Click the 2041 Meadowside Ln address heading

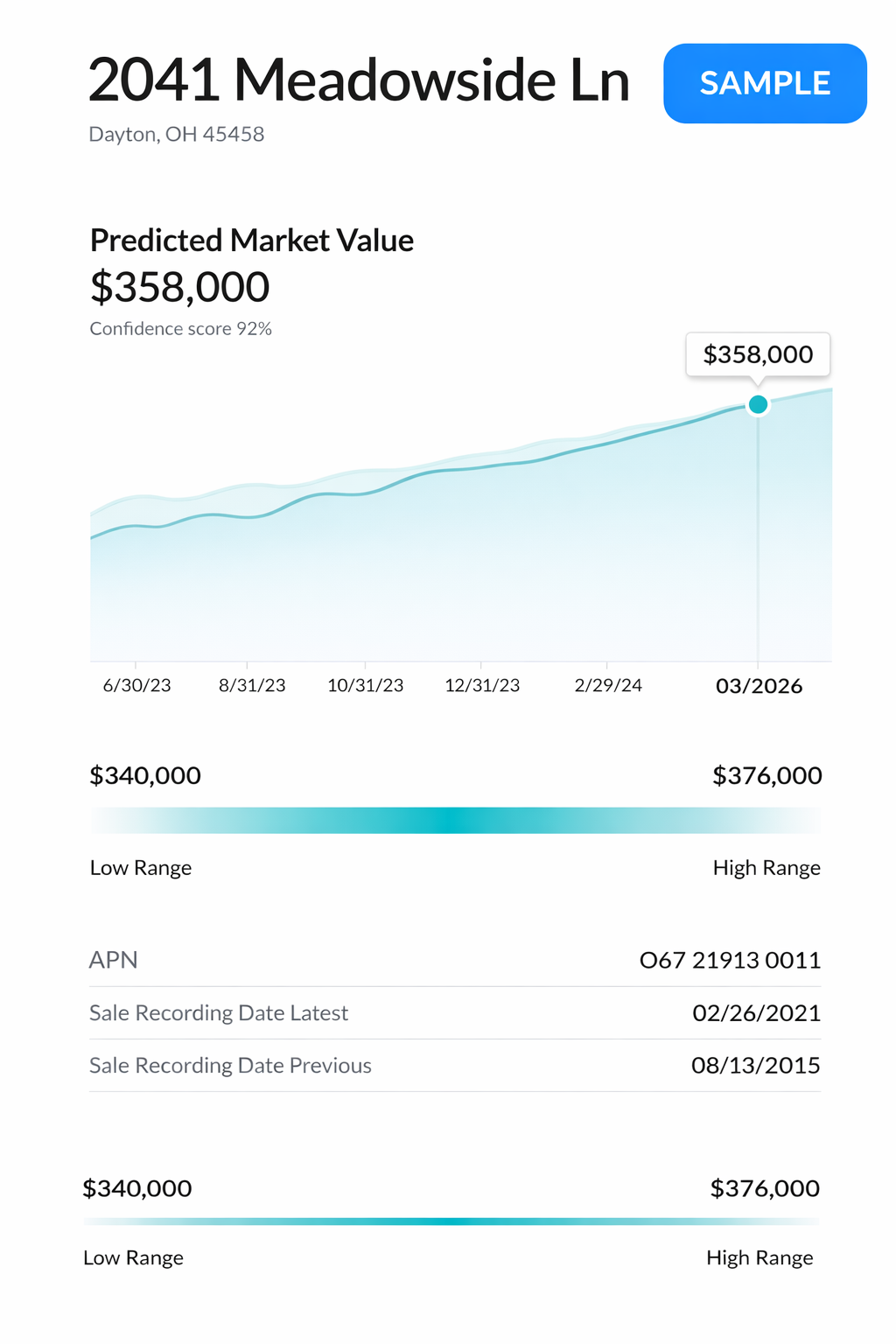[x=359, y=80]
